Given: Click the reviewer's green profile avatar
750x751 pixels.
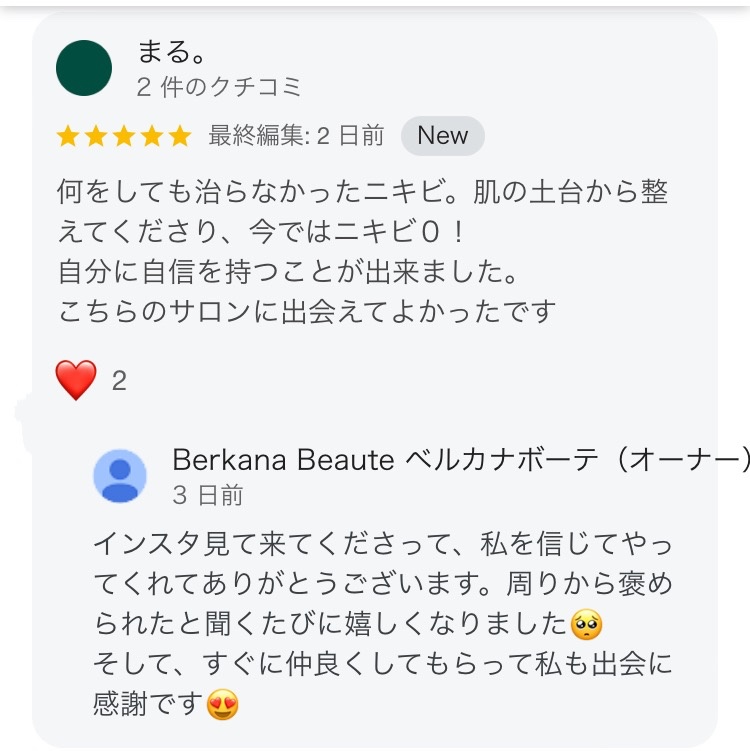Looking at the screenshot, I should (84, 68).
